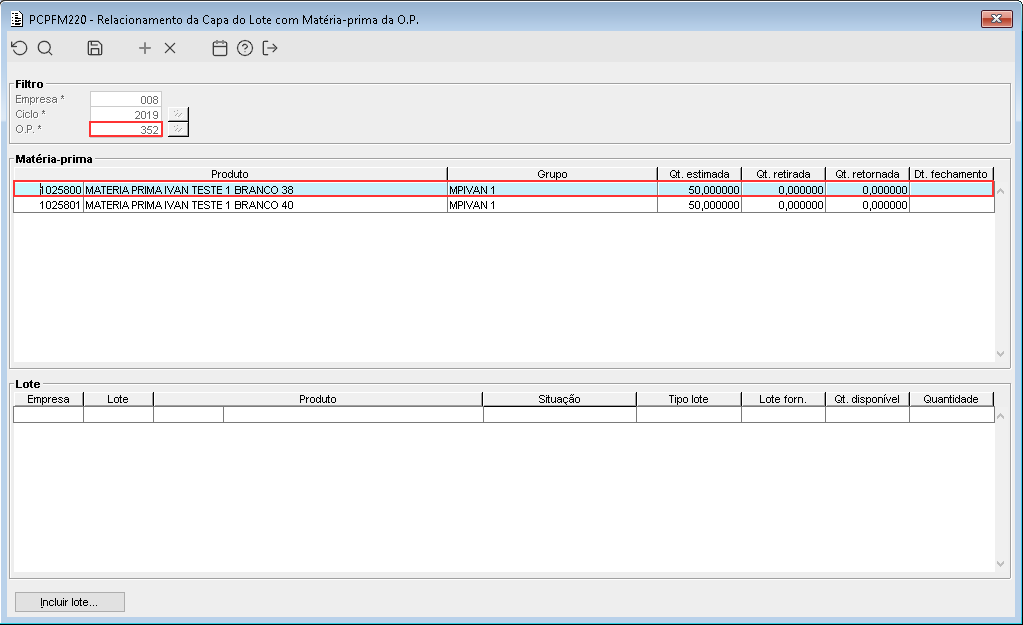Click Dt. fechamento cell in row 1025800

click(x=951, y=190)
